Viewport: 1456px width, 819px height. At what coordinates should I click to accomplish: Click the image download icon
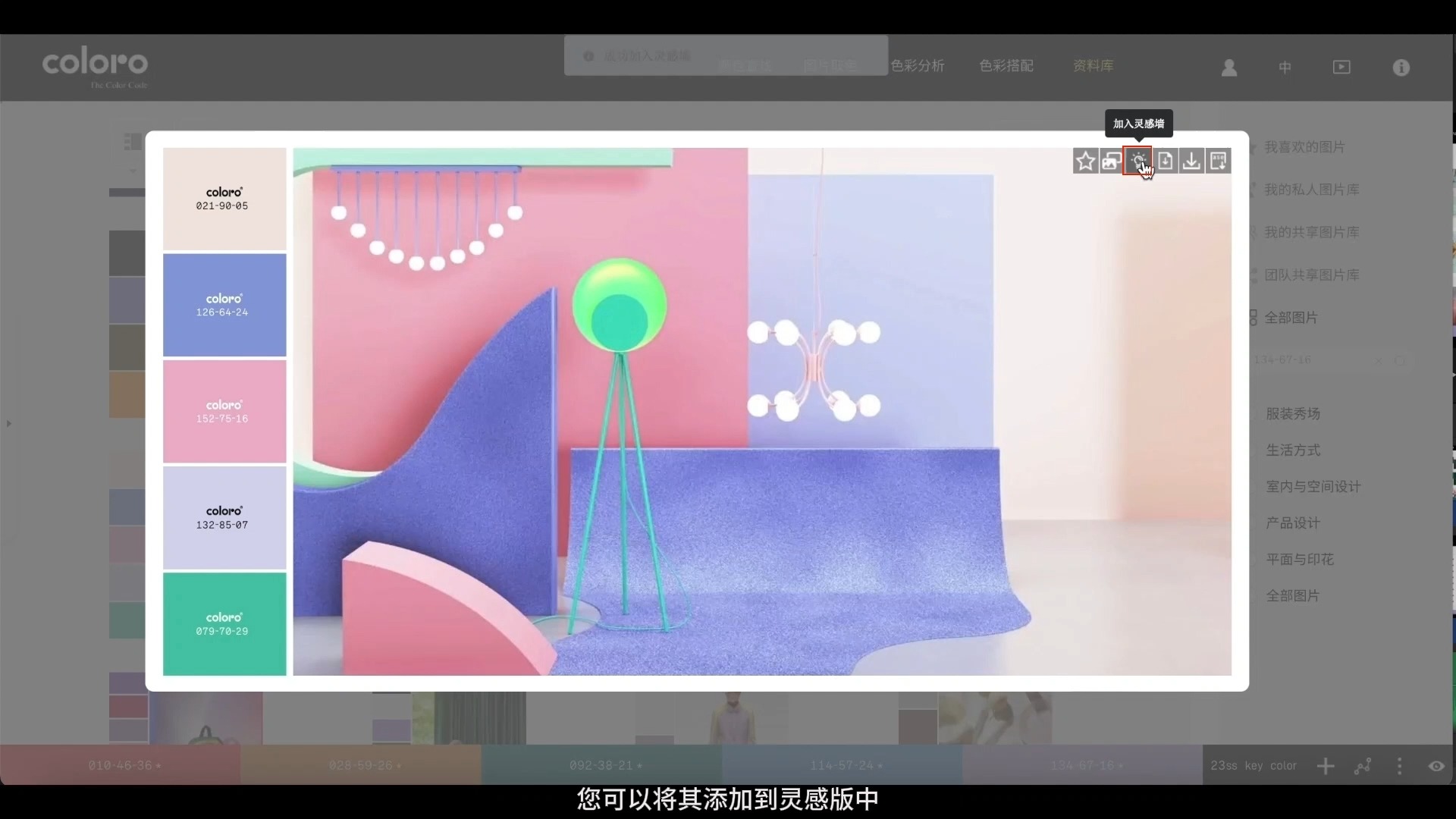(1190, 160)
